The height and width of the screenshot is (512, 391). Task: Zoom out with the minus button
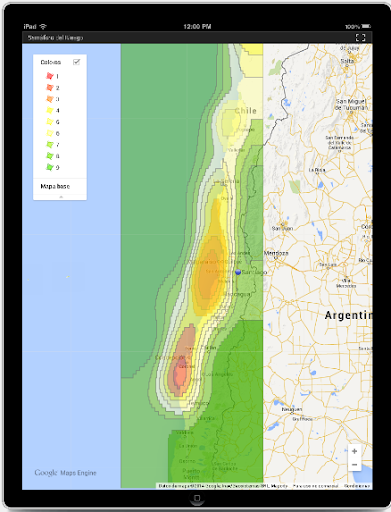click(x=354, y=464)
